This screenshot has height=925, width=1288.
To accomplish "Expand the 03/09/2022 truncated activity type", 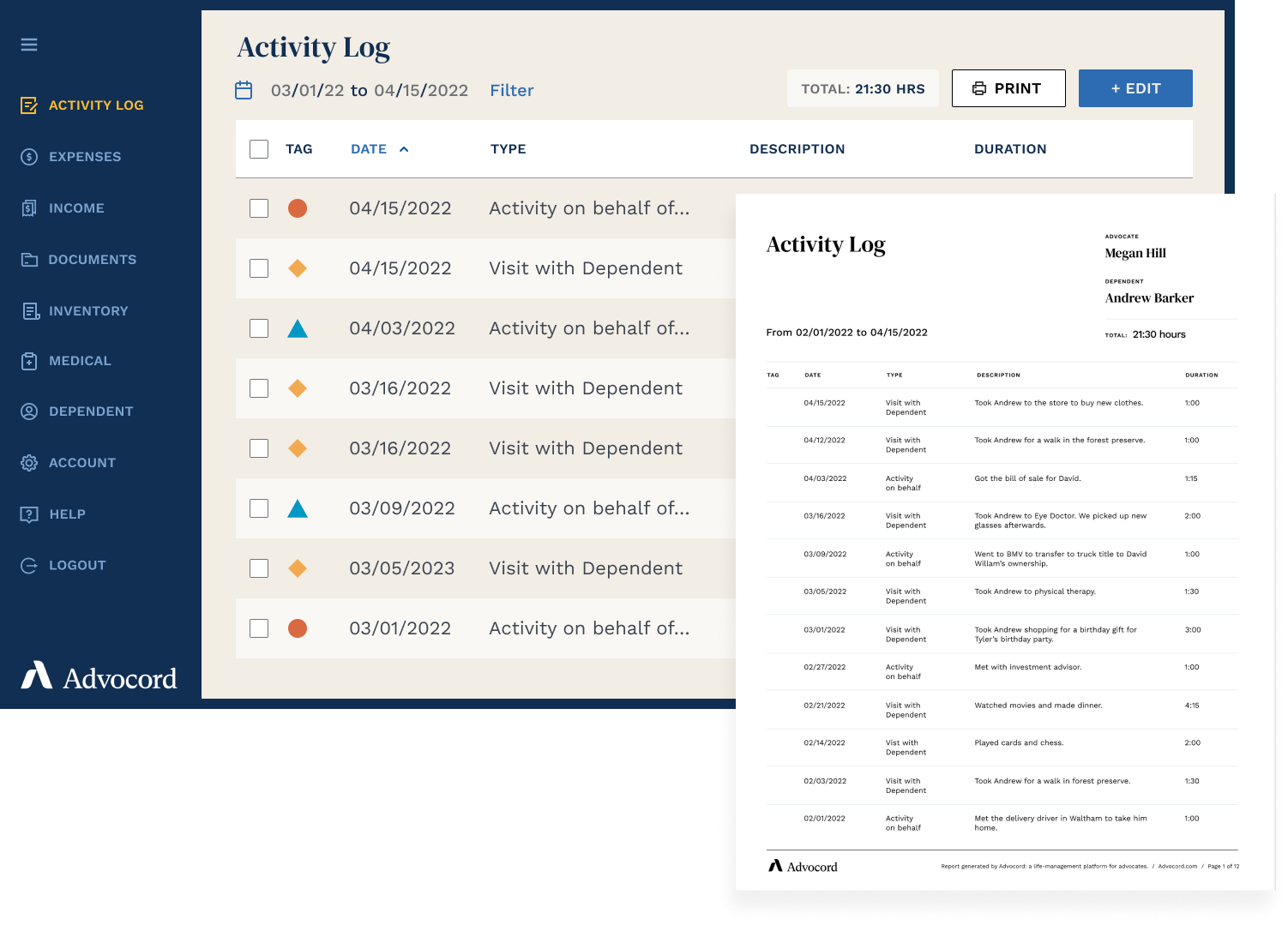I will [589, 508].
